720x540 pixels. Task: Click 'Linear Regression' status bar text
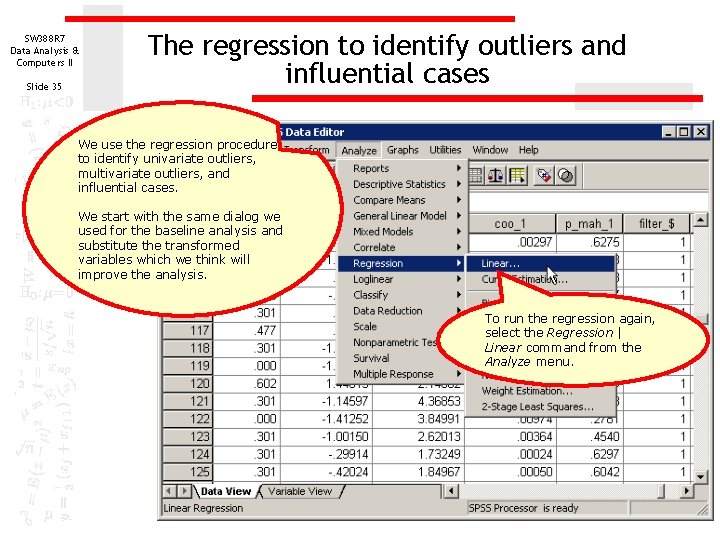203,508
